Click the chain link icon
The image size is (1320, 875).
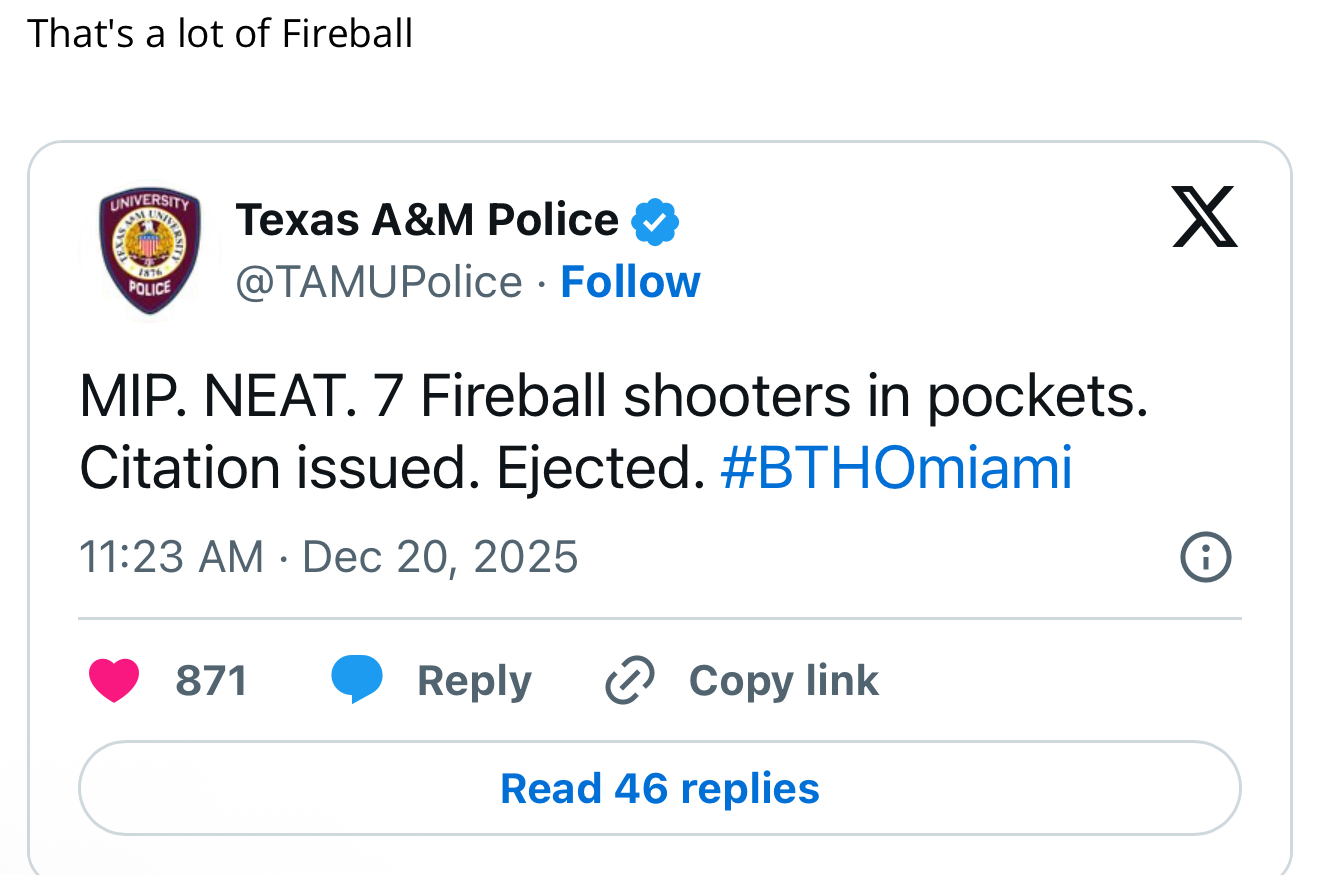tap(630, 680)
